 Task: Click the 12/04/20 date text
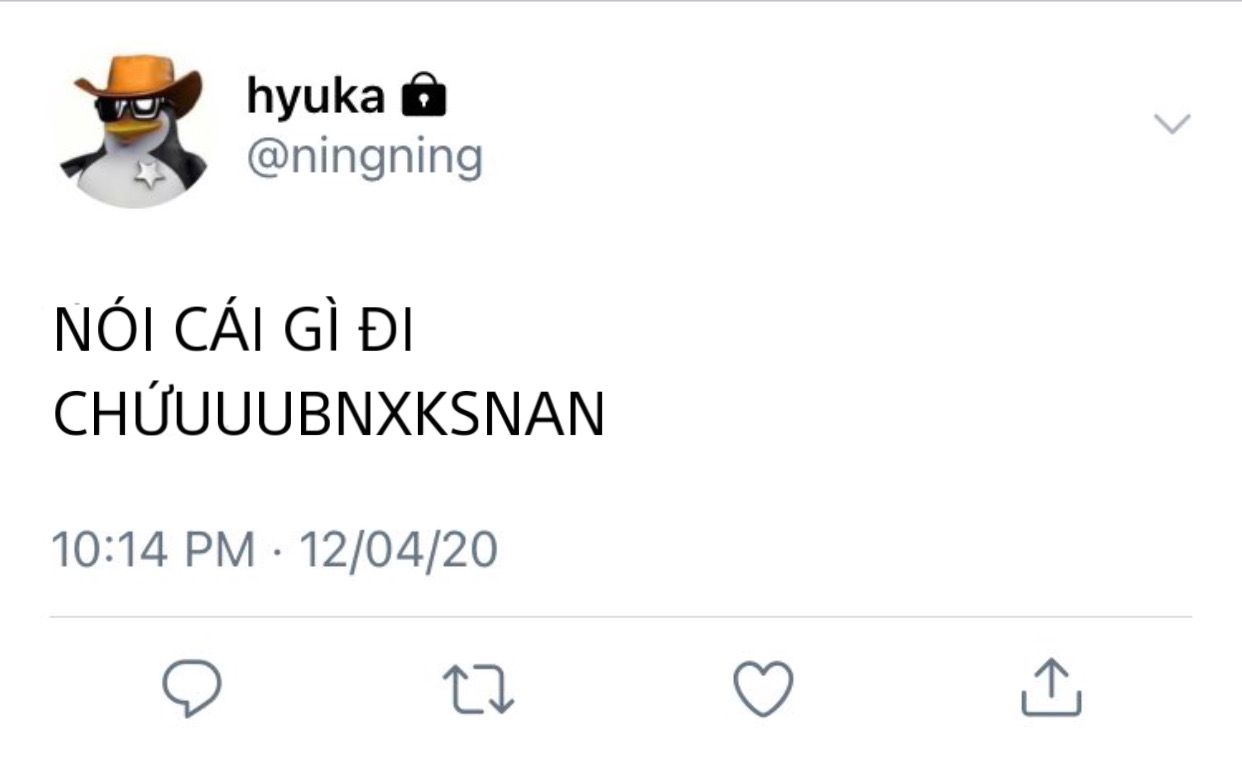399,549
